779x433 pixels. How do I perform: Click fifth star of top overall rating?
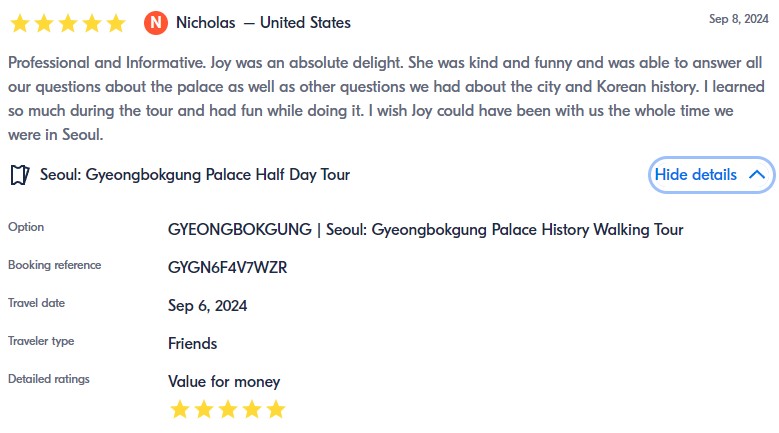click(115, 22)
